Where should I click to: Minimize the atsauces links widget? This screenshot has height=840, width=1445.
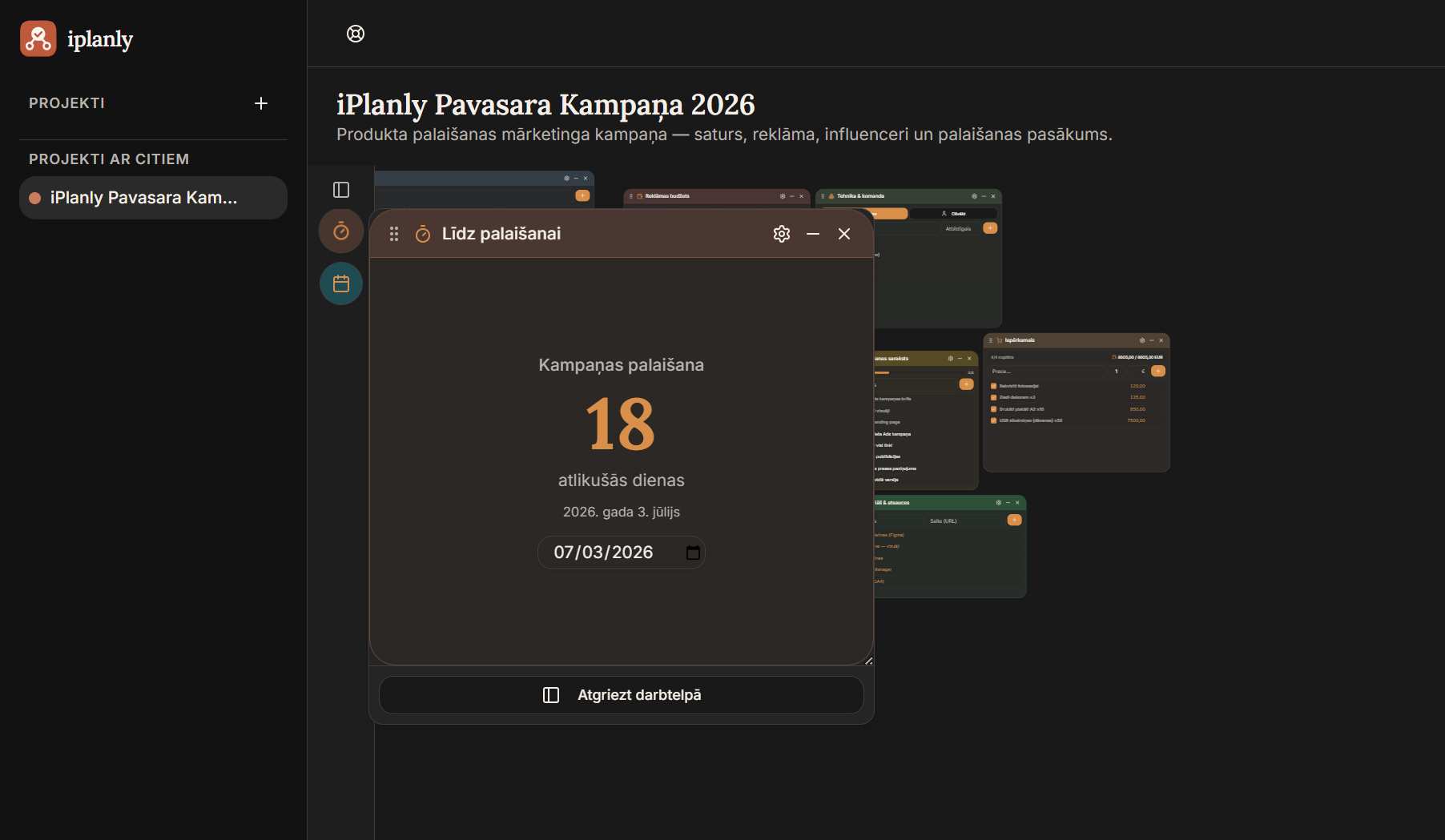[1008, 503]
